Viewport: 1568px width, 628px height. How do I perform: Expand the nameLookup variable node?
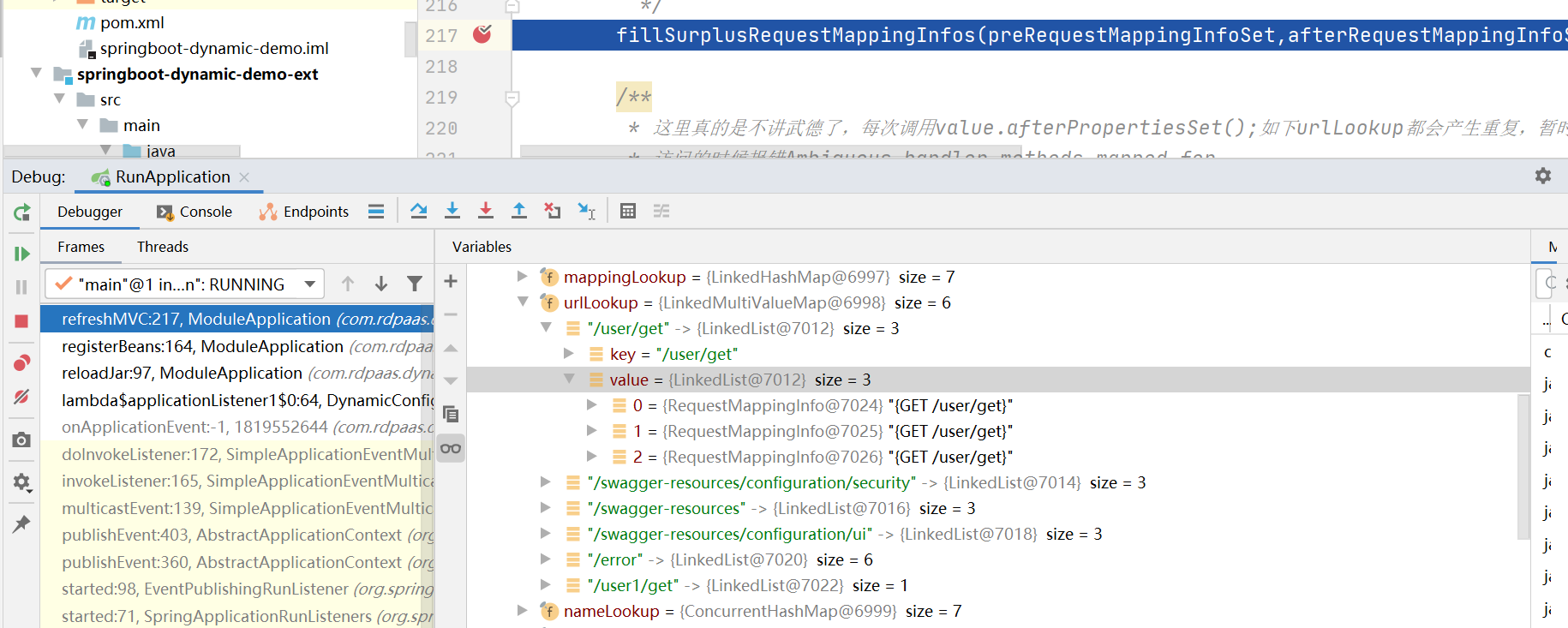[522, 610]
